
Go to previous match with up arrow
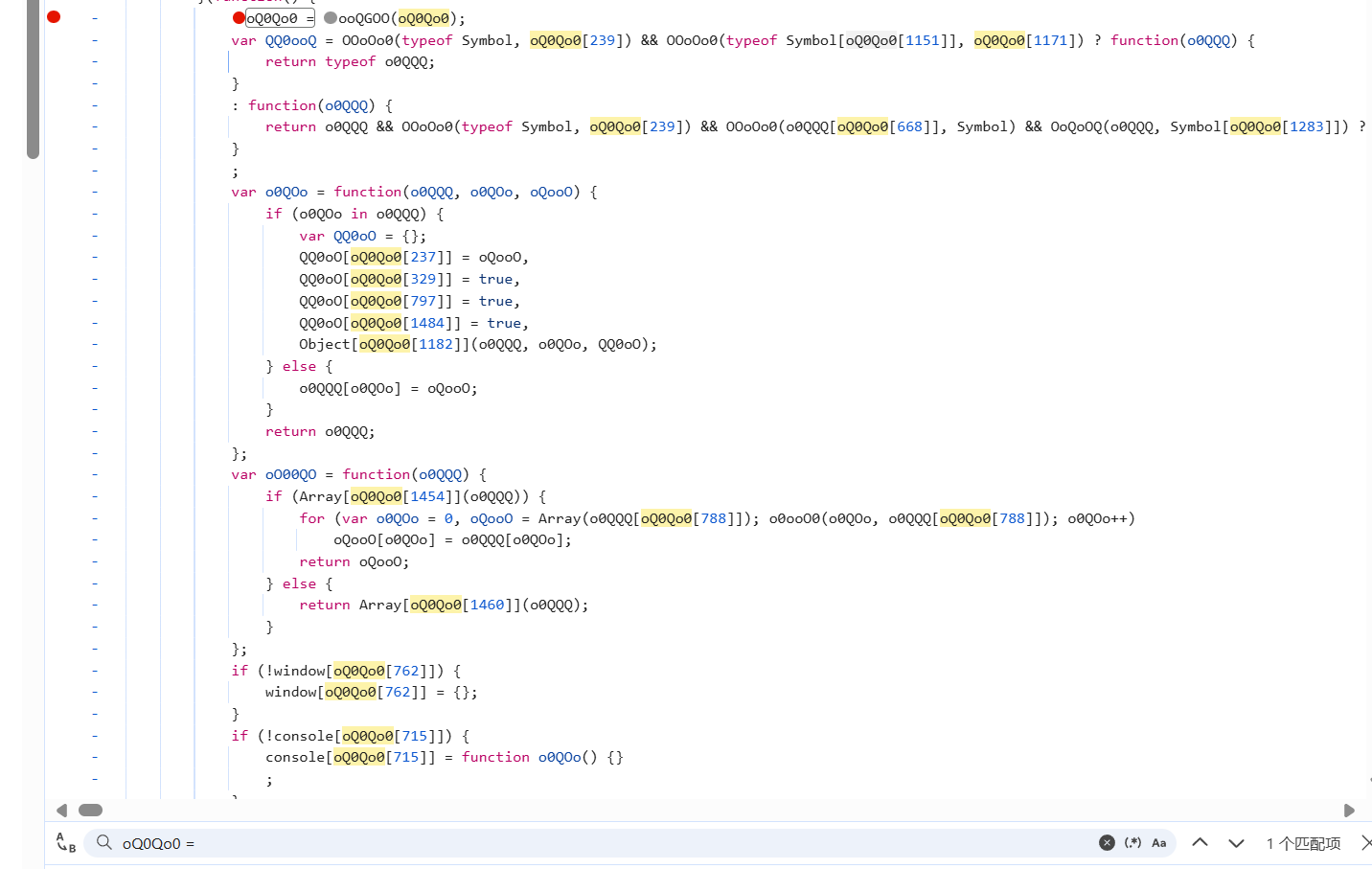coord(1200,842)
